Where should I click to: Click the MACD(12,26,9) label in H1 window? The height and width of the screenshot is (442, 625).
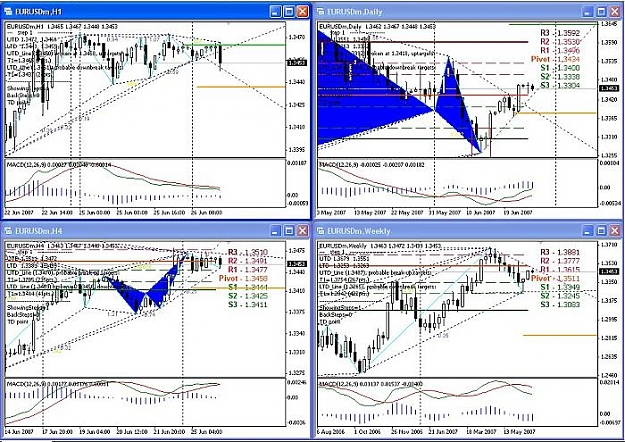click(x=26, y=164)
